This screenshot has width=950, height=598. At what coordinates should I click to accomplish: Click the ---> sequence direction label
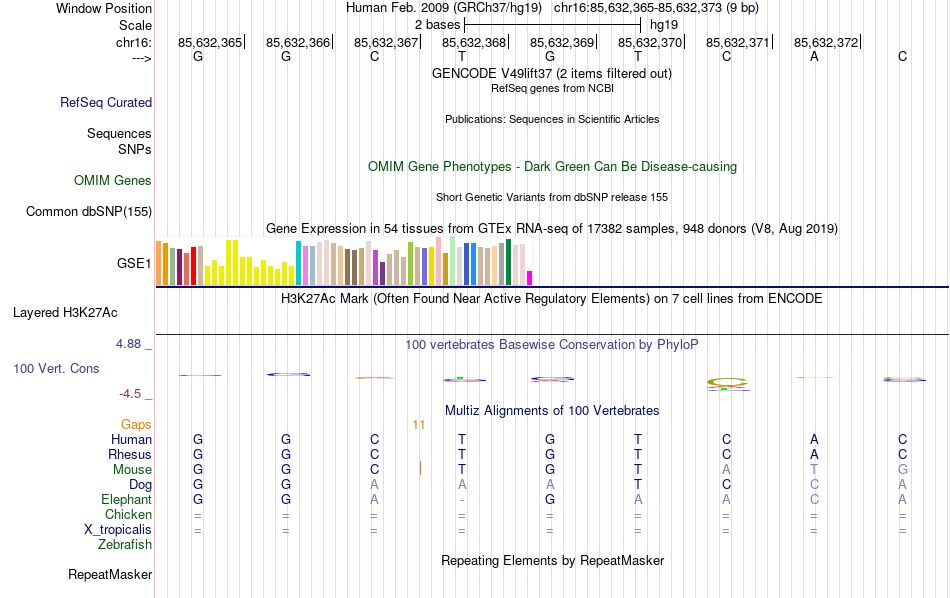141,58
